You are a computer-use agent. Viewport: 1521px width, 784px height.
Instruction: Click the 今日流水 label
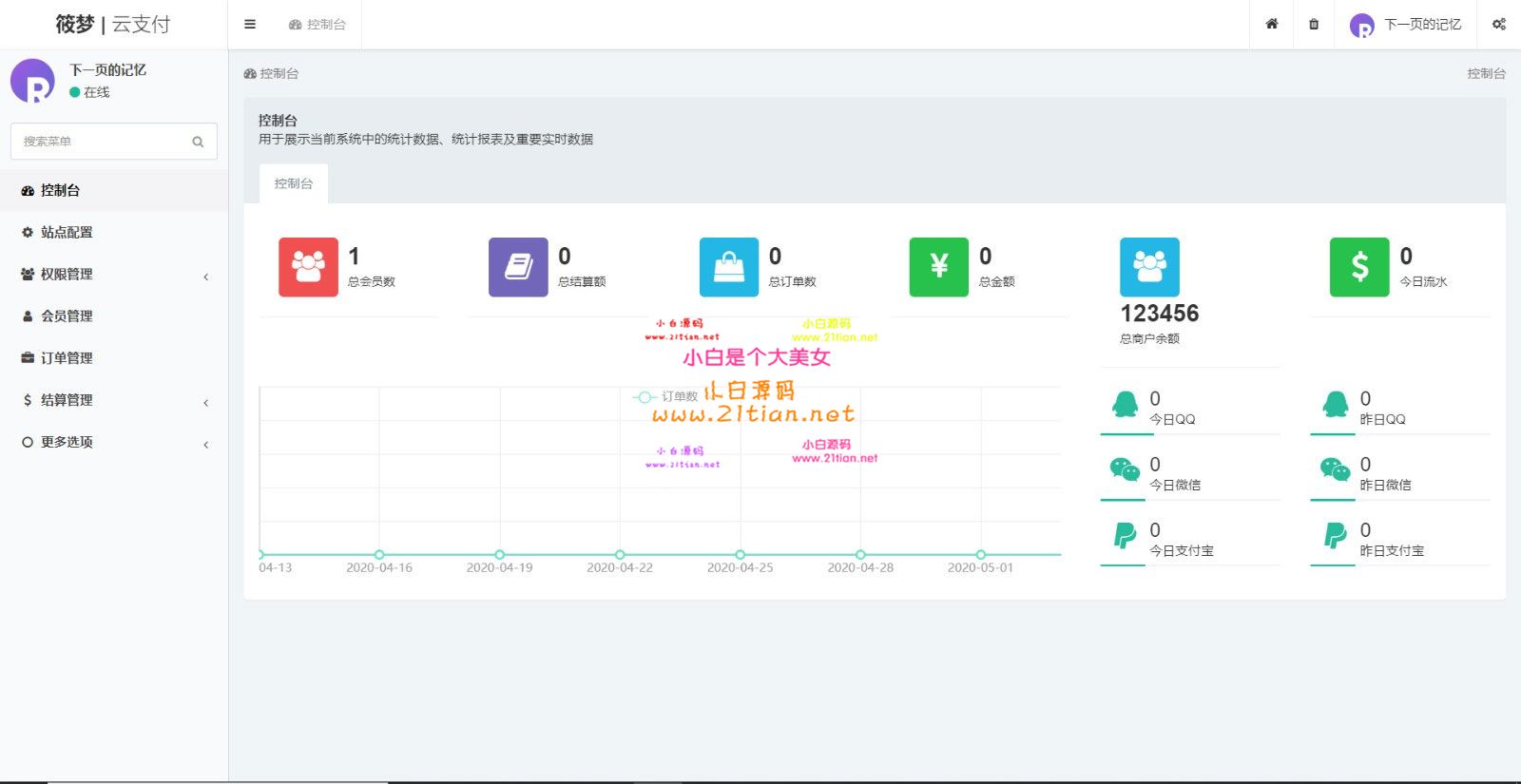pos(1424,282)
